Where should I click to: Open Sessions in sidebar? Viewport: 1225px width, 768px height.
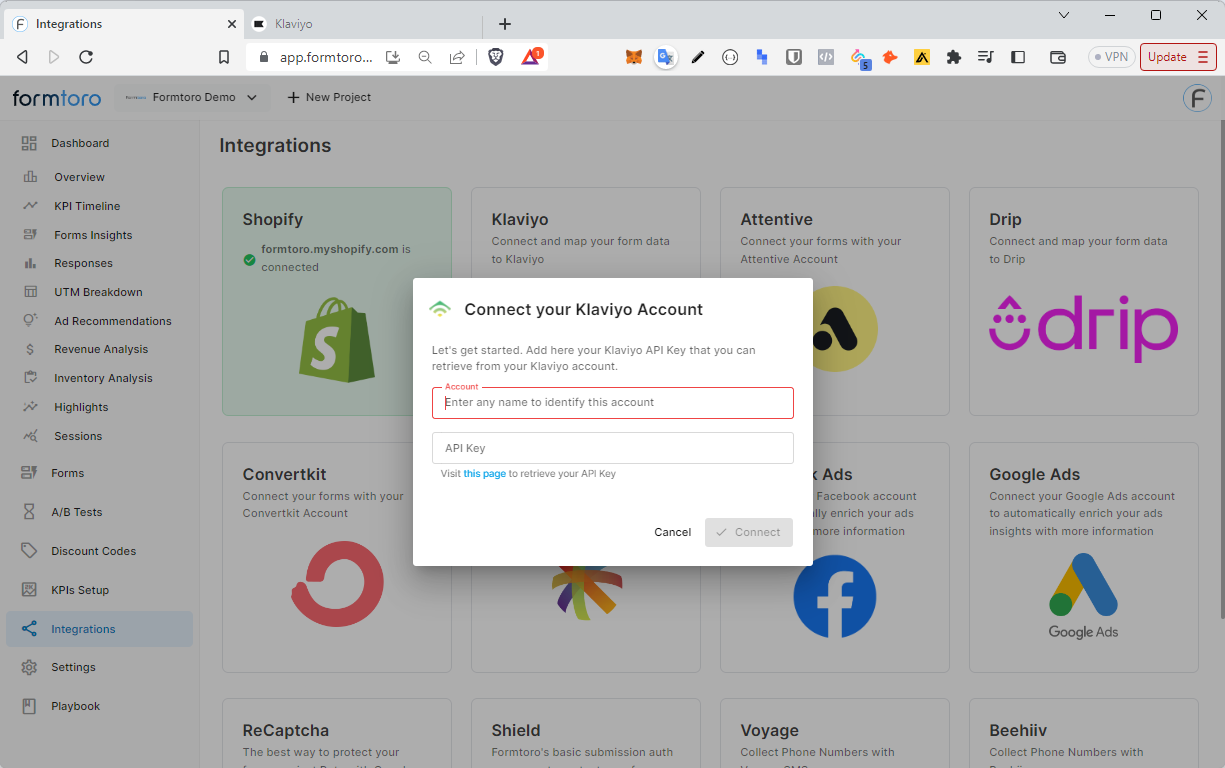pyautogui.click(x=78, y=436)
